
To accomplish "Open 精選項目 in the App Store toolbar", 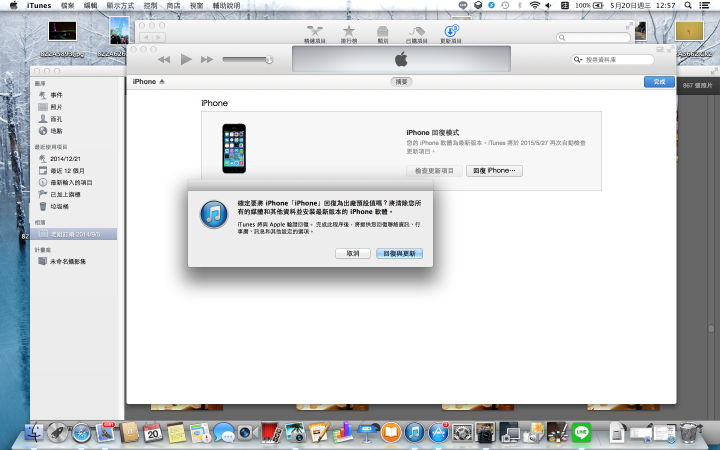I will 315,34.
